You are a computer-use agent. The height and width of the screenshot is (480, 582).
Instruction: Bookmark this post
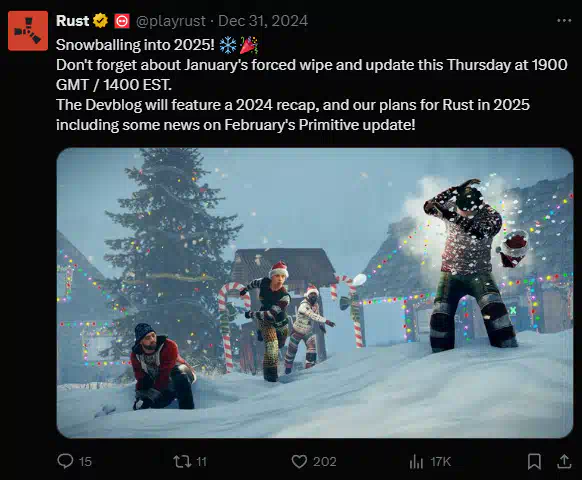(x=534, y=461)
